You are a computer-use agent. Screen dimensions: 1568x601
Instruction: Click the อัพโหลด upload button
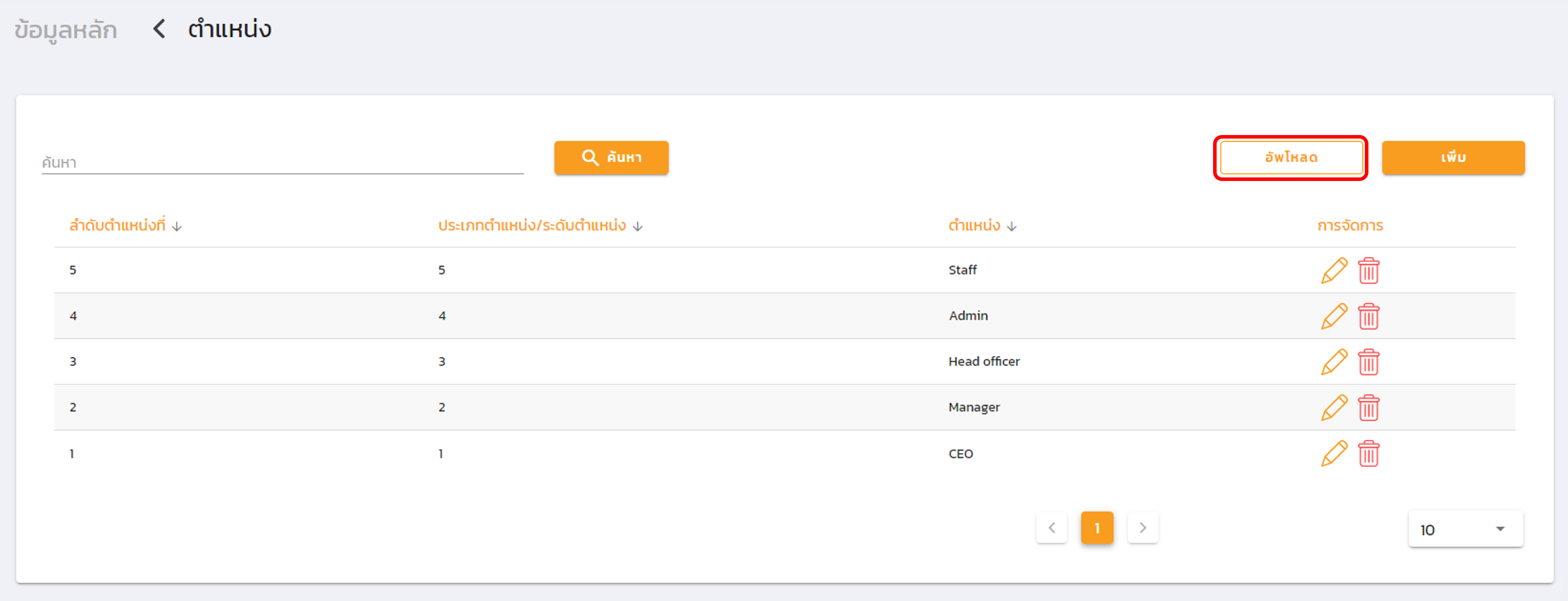pos(1290,157)
